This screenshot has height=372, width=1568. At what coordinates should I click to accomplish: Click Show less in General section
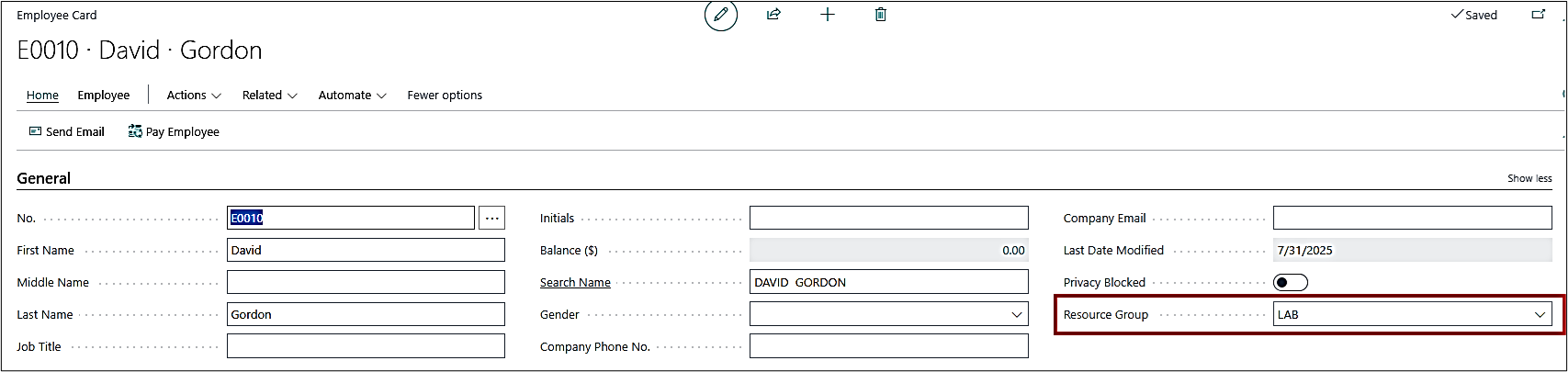[x=1529, y=178]
